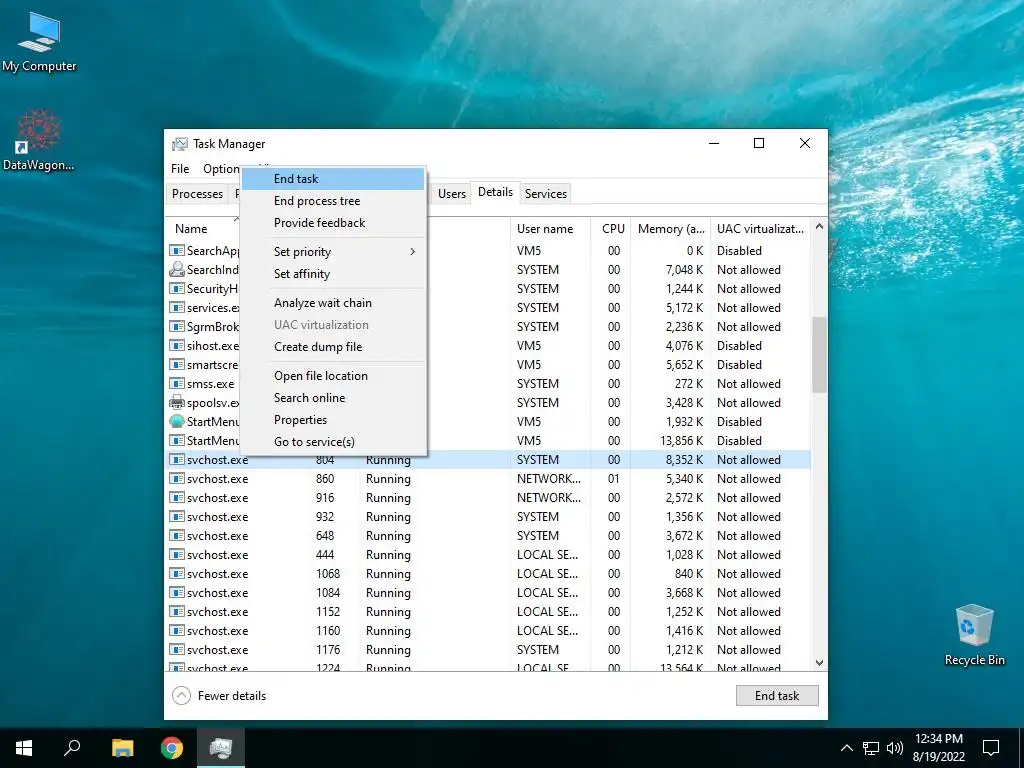Select Set affinity option
The image size is (1024, 768).
pos(333,274)
